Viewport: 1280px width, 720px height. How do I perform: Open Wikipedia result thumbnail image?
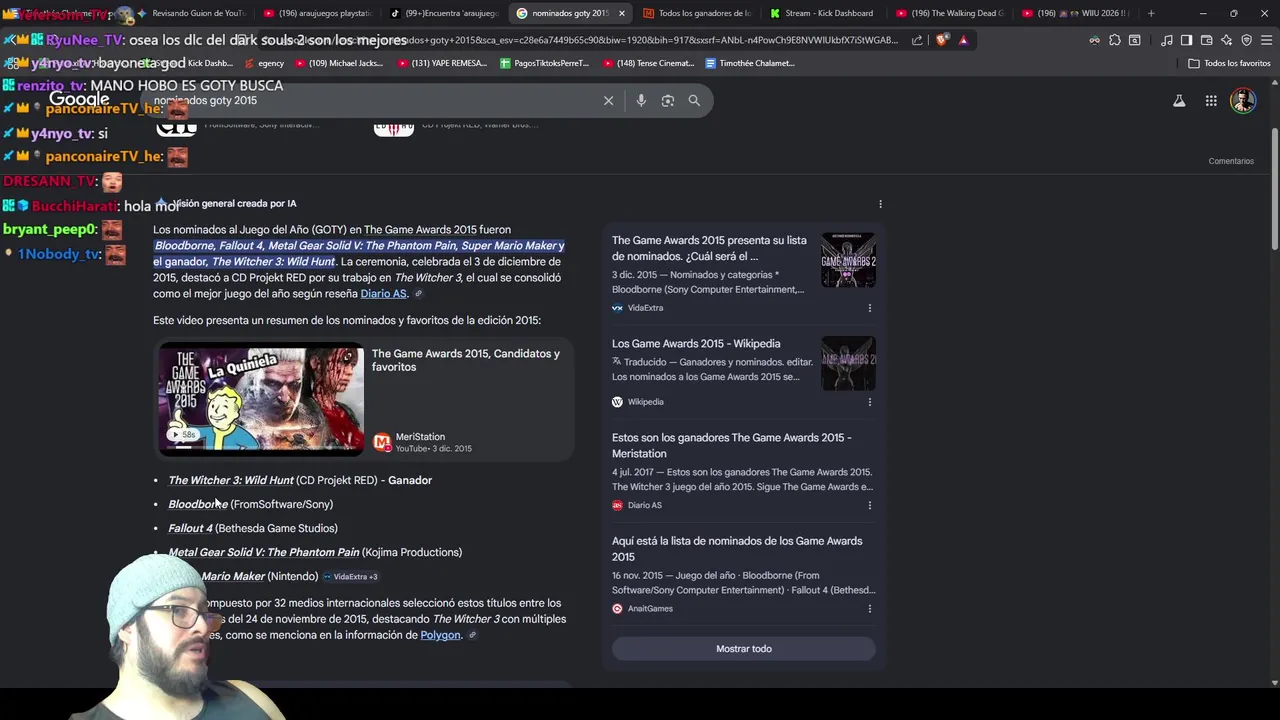click(848, 364)
